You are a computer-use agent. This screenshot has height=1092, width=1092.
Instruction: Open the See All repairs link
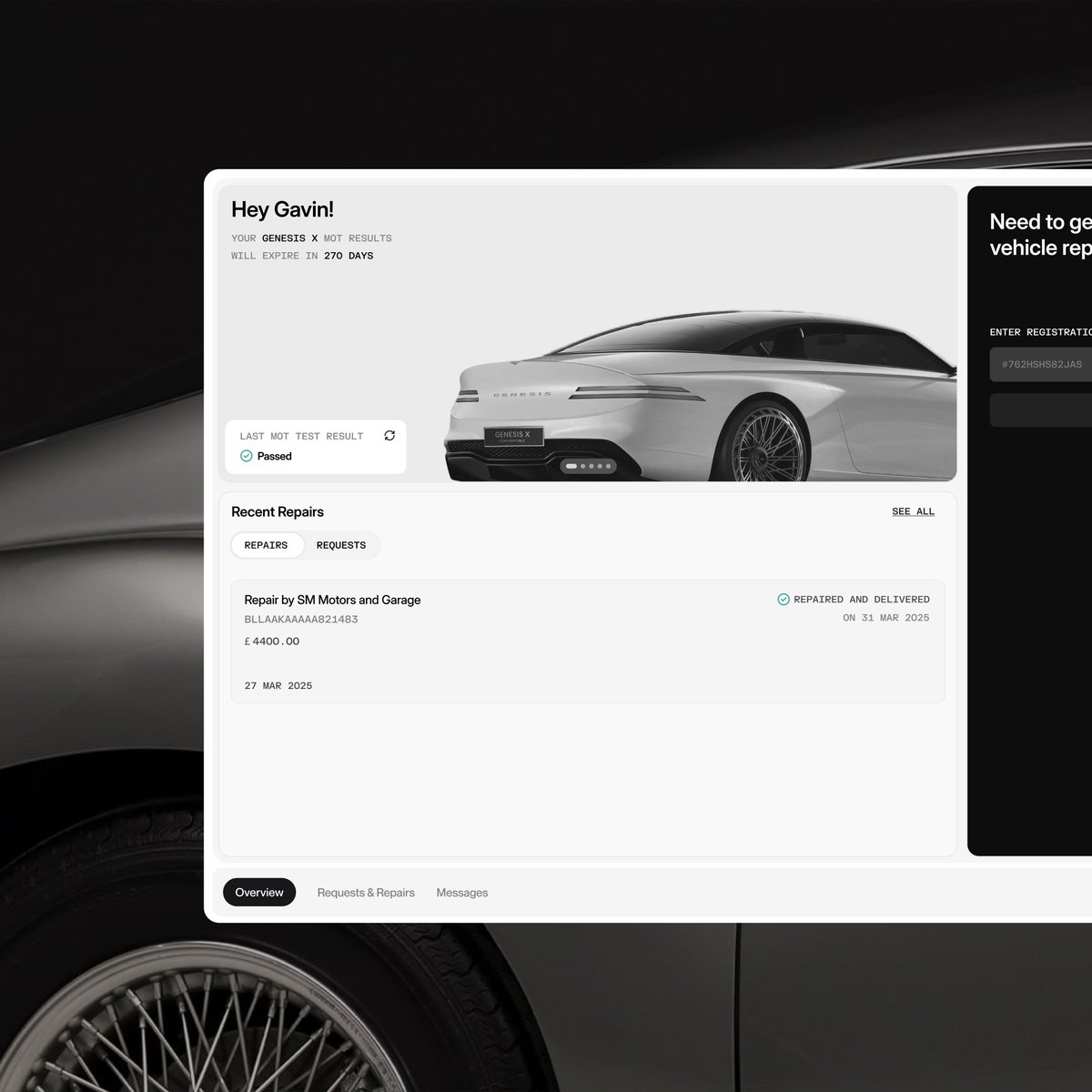(913, 511)
